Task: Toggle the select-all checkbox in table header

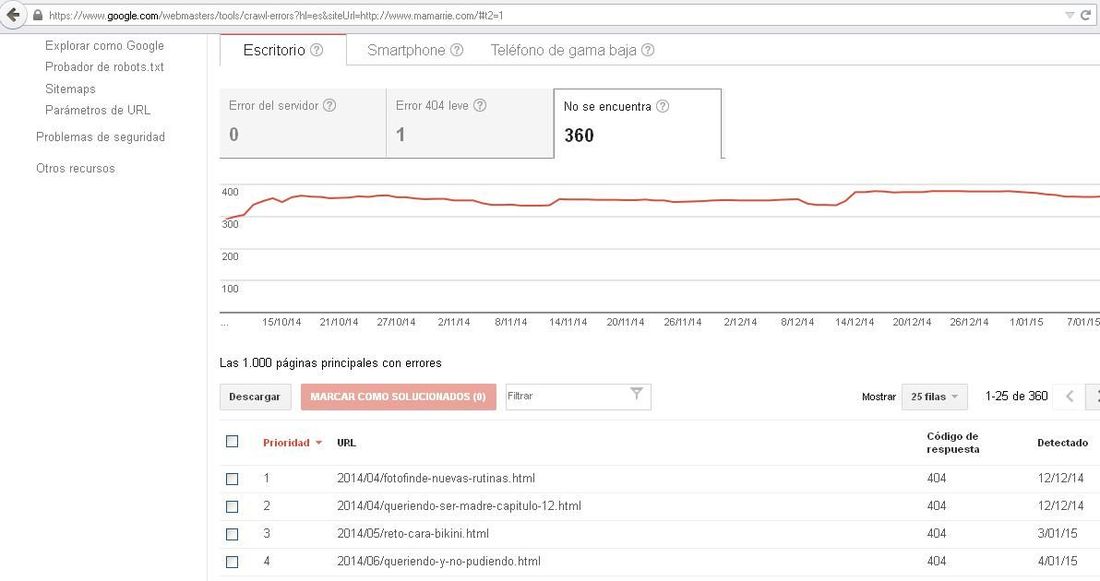Action: pyautogui.click(x=232, y=441)
